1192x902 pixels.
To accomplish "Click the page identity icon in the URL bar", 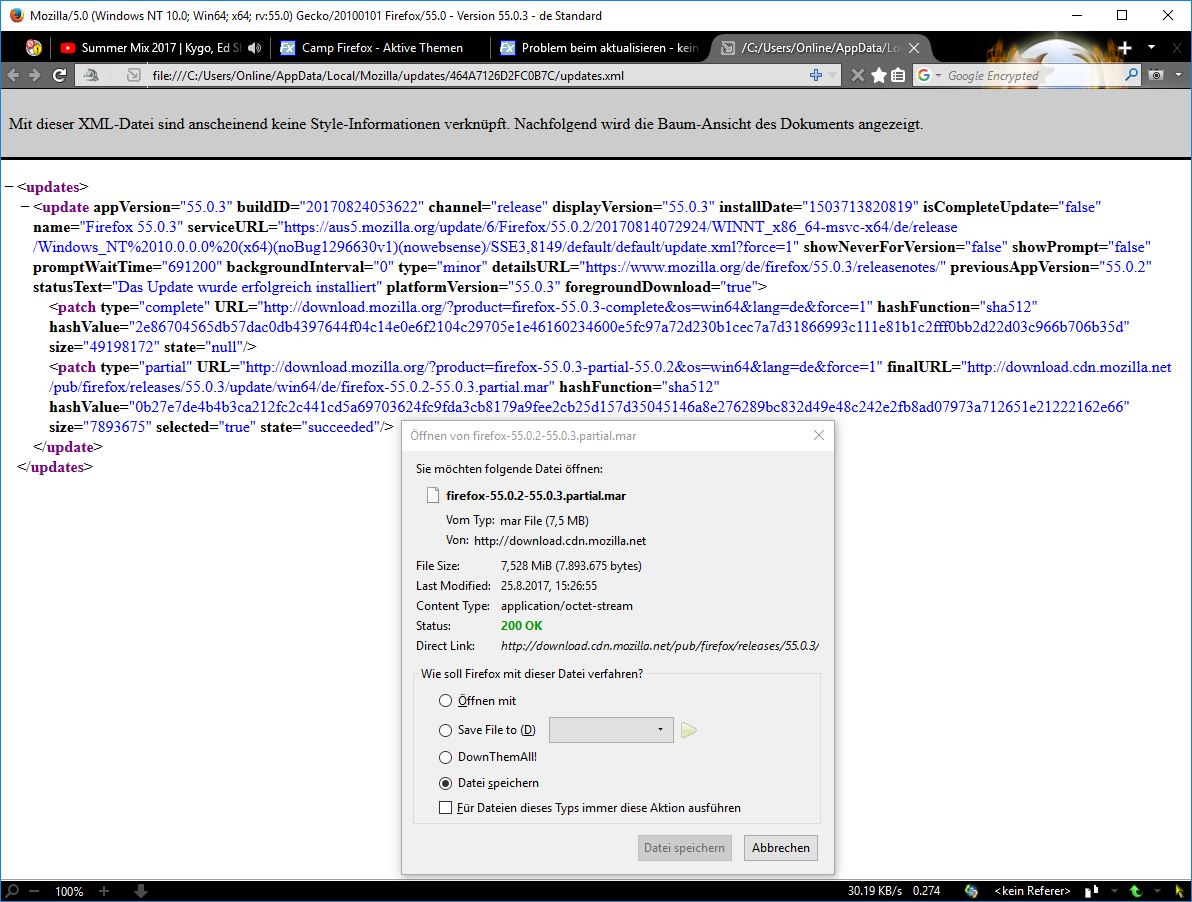I will (x=134, y=75).
